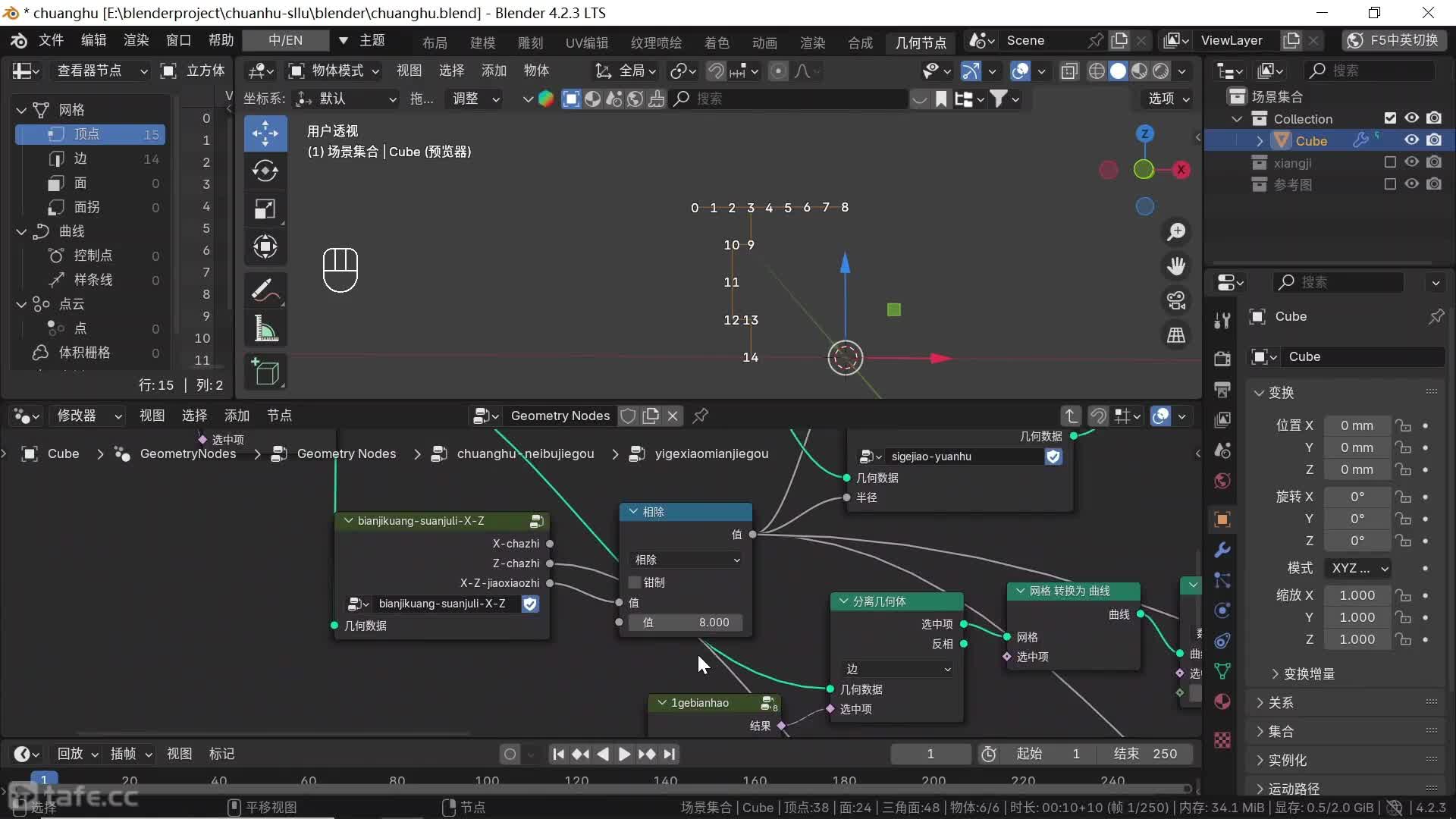1456x819 pixels.
Task: Switch to the 几何节点 workspace tab
Action: coord(920,42)
